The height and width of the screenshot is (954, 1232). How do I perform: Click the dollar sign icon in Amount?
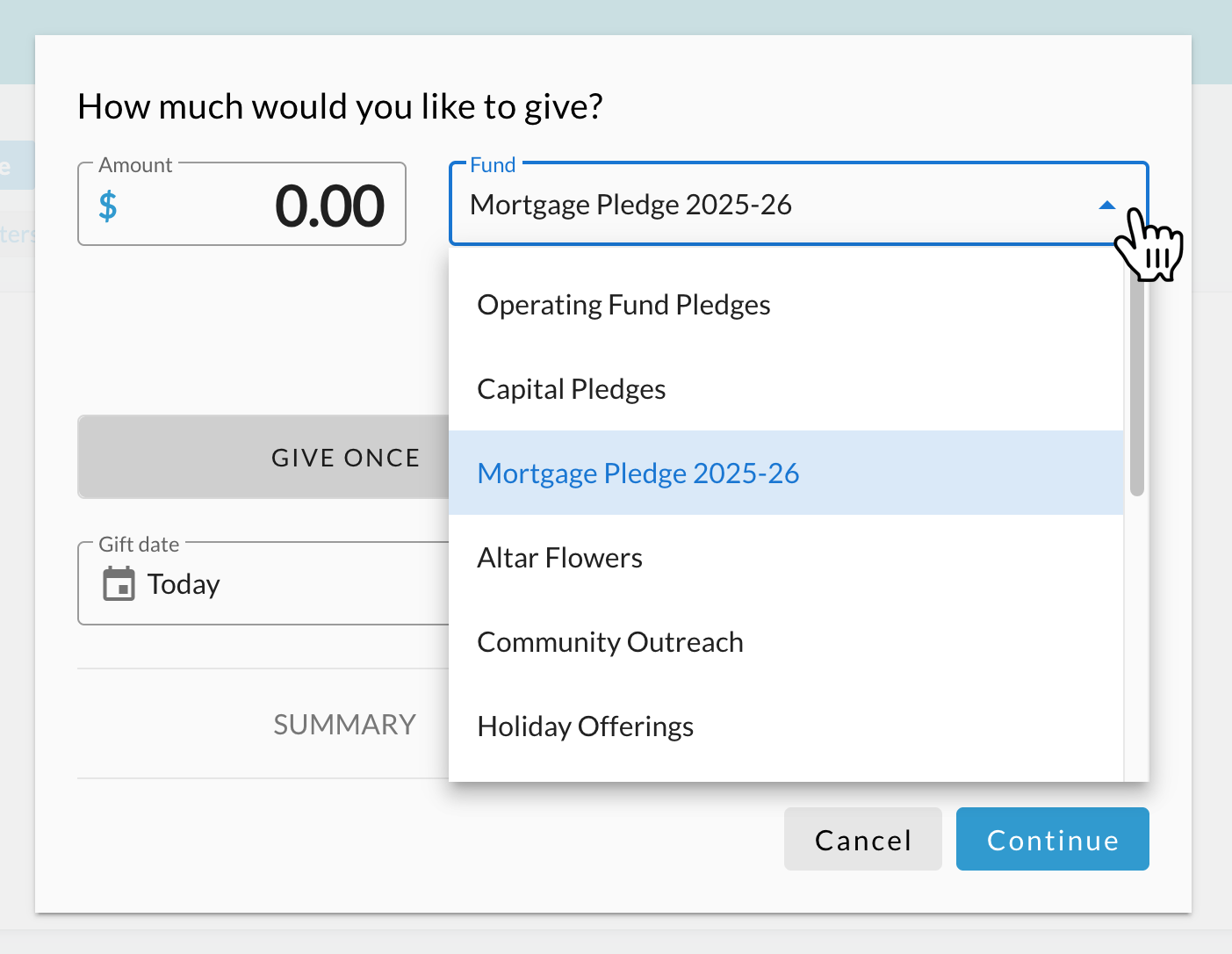(x=108, y=206)
